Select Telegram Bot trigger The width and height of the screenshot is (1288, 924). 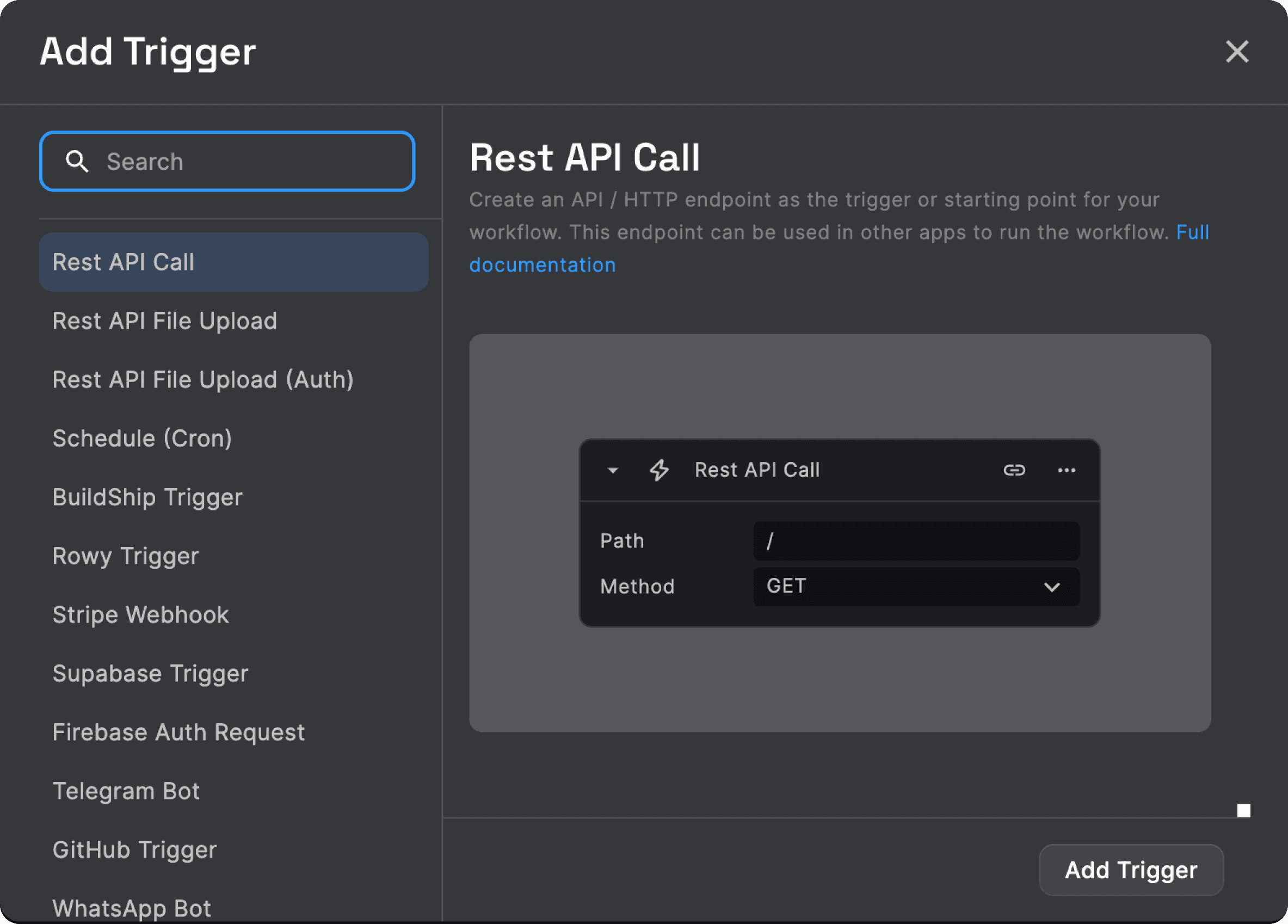pos(126,791)
